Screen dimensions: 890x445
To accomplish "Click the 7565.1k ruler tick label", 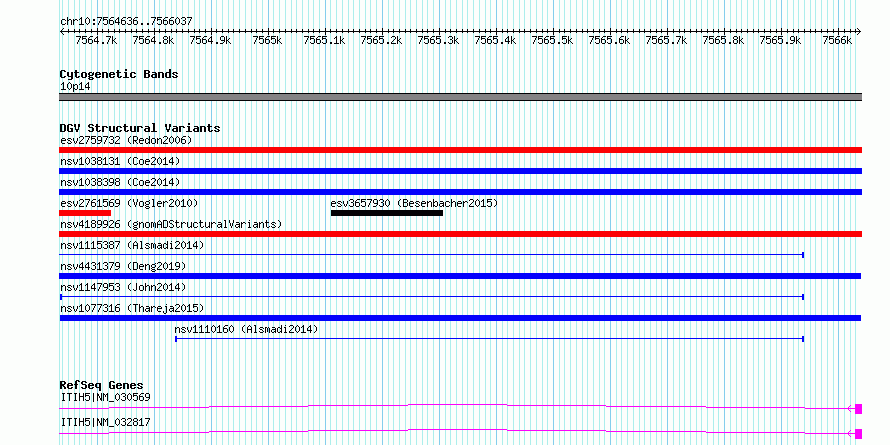I will pos(325,40).
